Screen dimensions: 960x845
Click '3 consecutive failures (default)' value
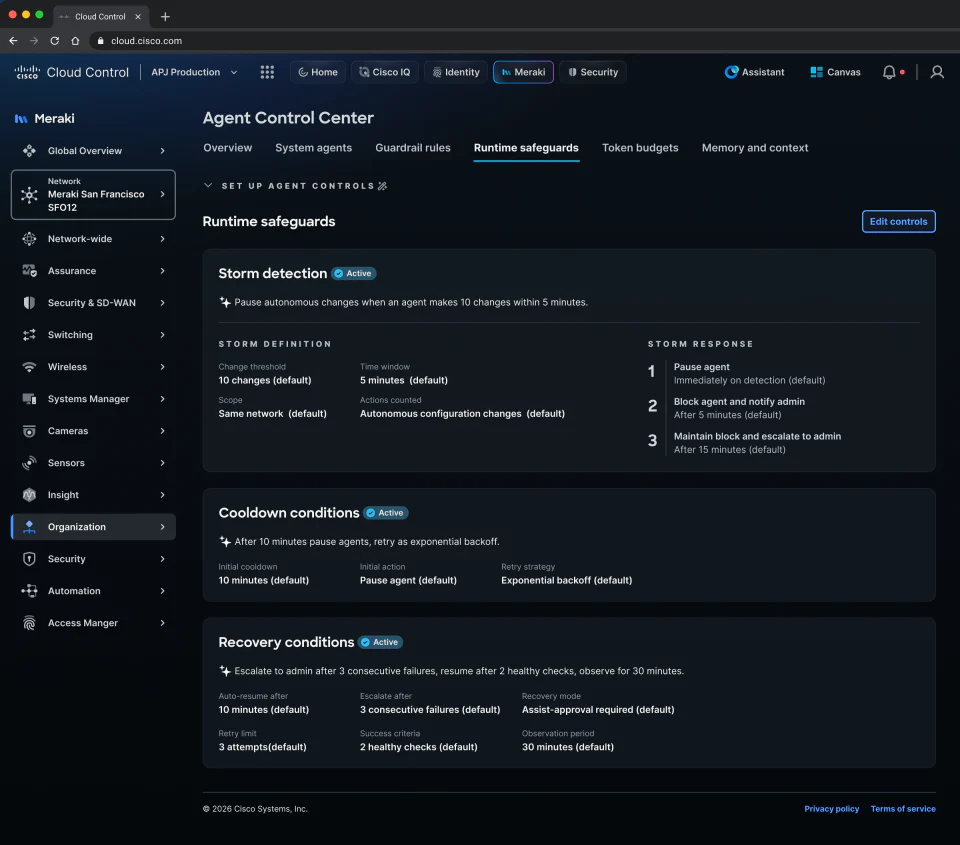430,710
